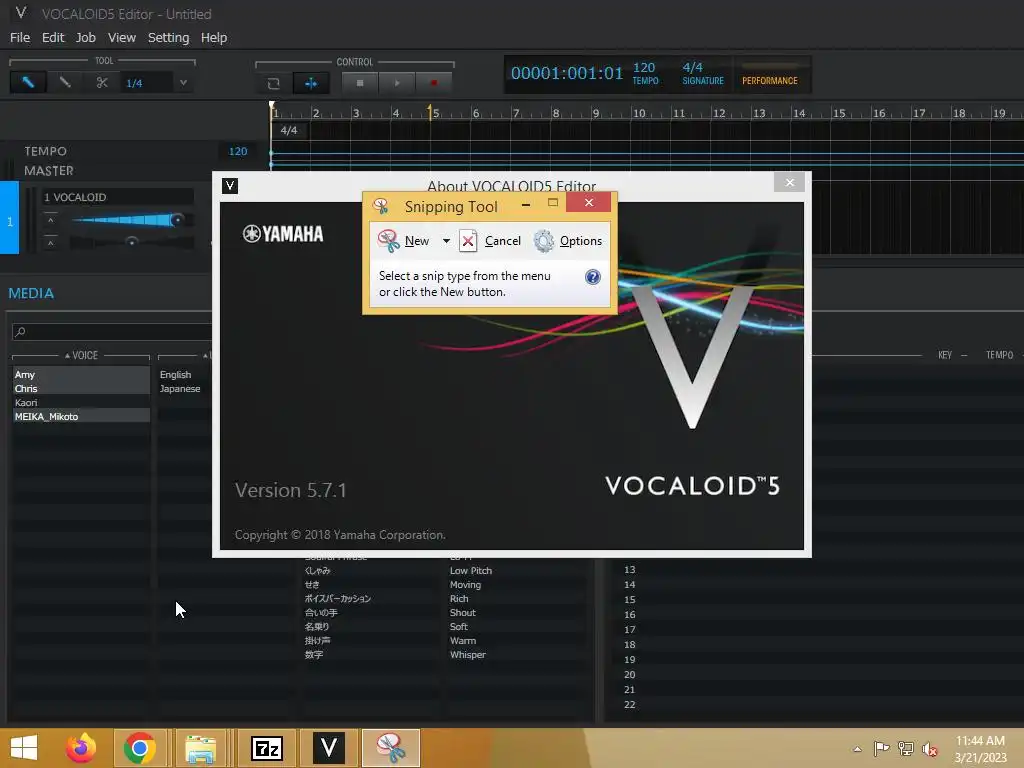Screen dimensions: 1024x768
Task: Select the scissors split tool
Action: 101,82
